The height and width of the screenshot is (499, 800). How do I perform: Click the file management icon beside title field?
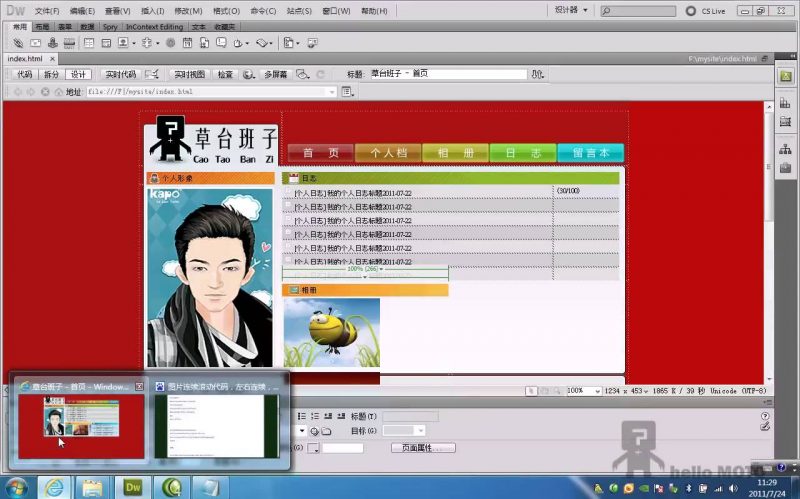click(x=539, y=74)
